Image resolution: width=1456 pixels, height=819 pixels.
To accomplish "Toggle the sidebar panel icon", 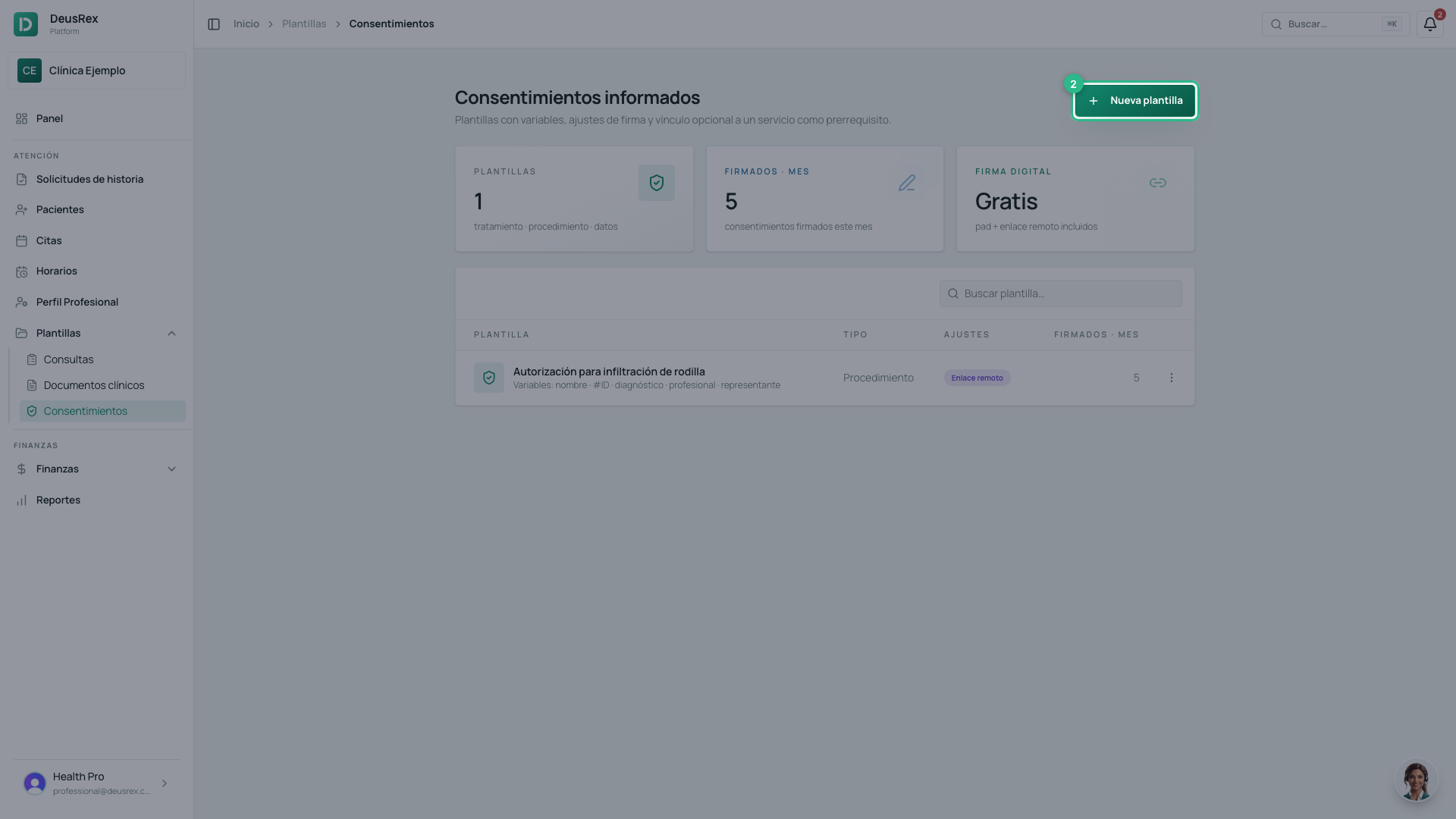I will coord(214,24).
